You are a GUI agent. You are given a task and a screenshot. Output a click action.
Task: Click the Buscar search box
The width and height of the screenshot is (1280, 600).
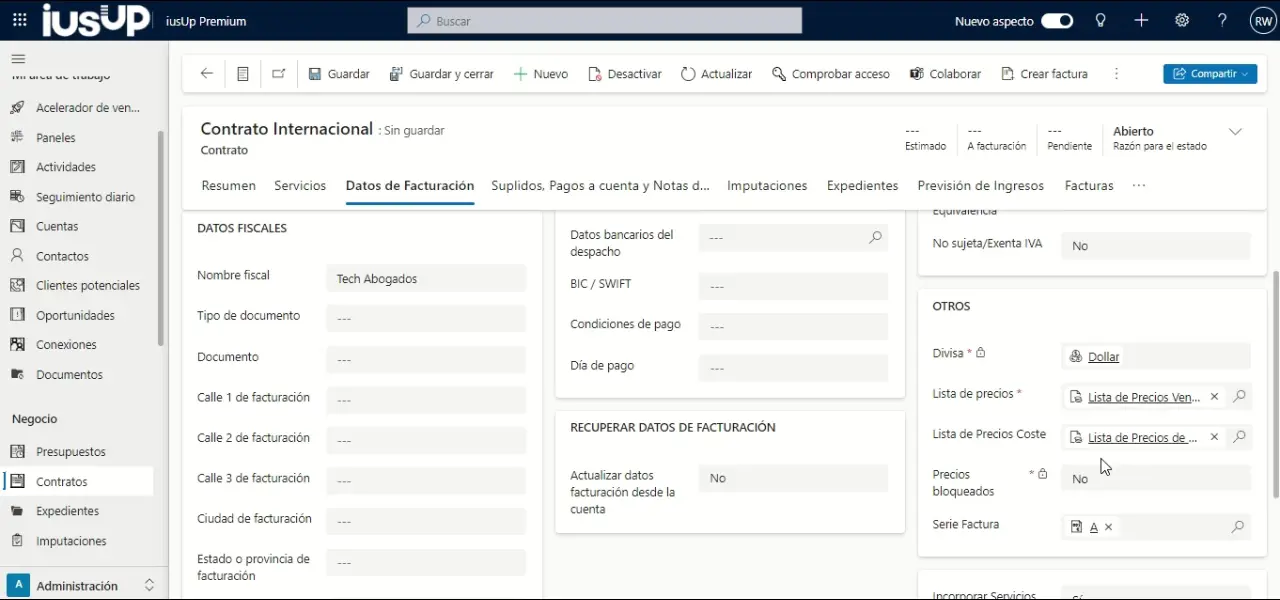click(604, 21)
